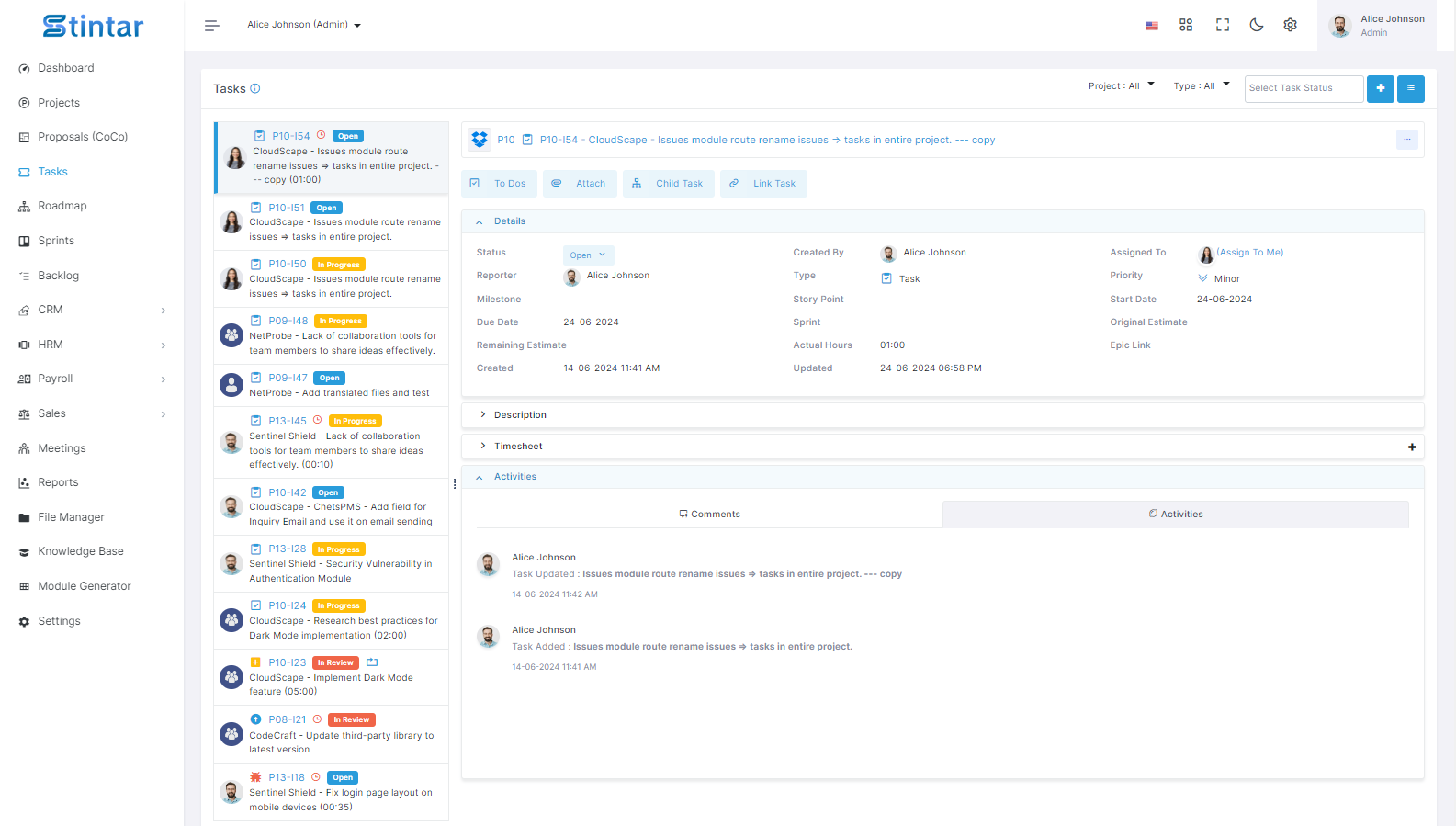
Task: Click the Assign To Me link
Action: [x=1249, y=253]
